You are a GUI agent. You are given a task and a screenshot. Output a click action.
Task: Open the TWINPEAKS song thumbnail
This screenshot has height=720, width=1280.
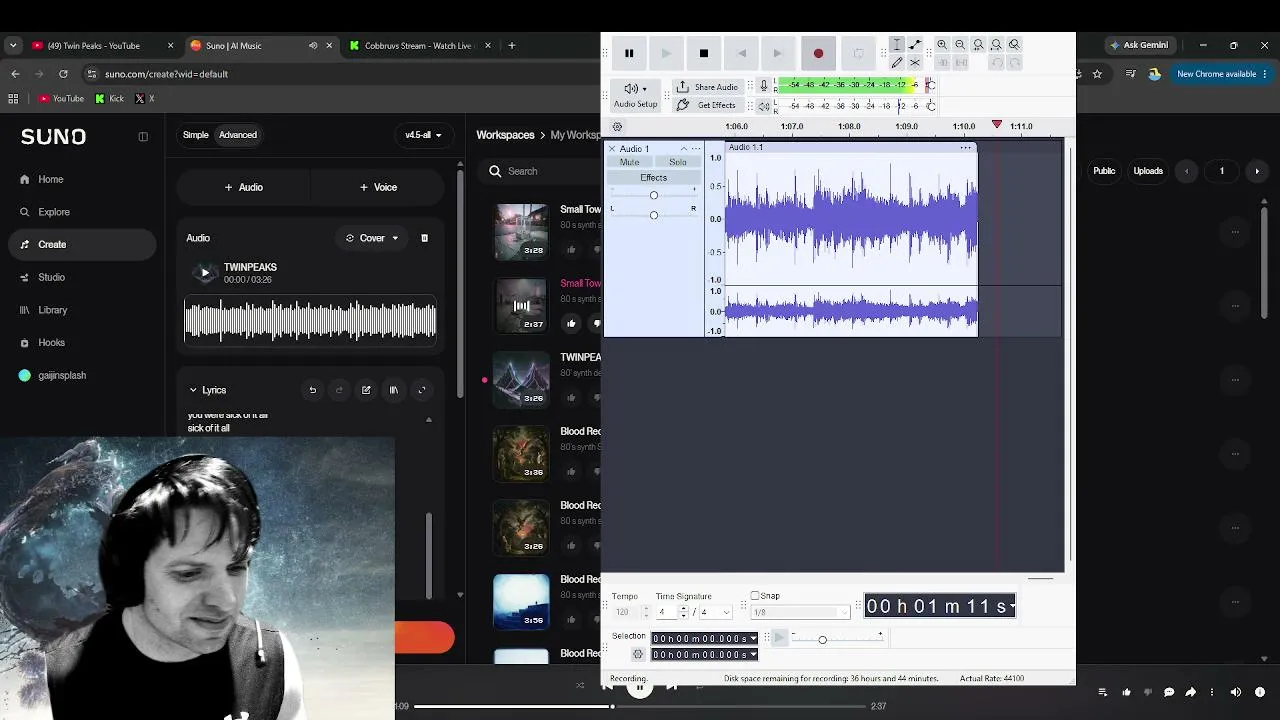(x=521, y=379)
